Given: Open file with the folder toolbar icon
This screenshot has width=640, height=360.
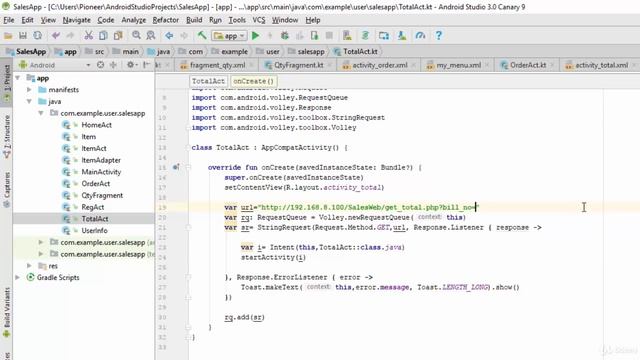Looking at the screenshot, I should click(x=8, y=36).
